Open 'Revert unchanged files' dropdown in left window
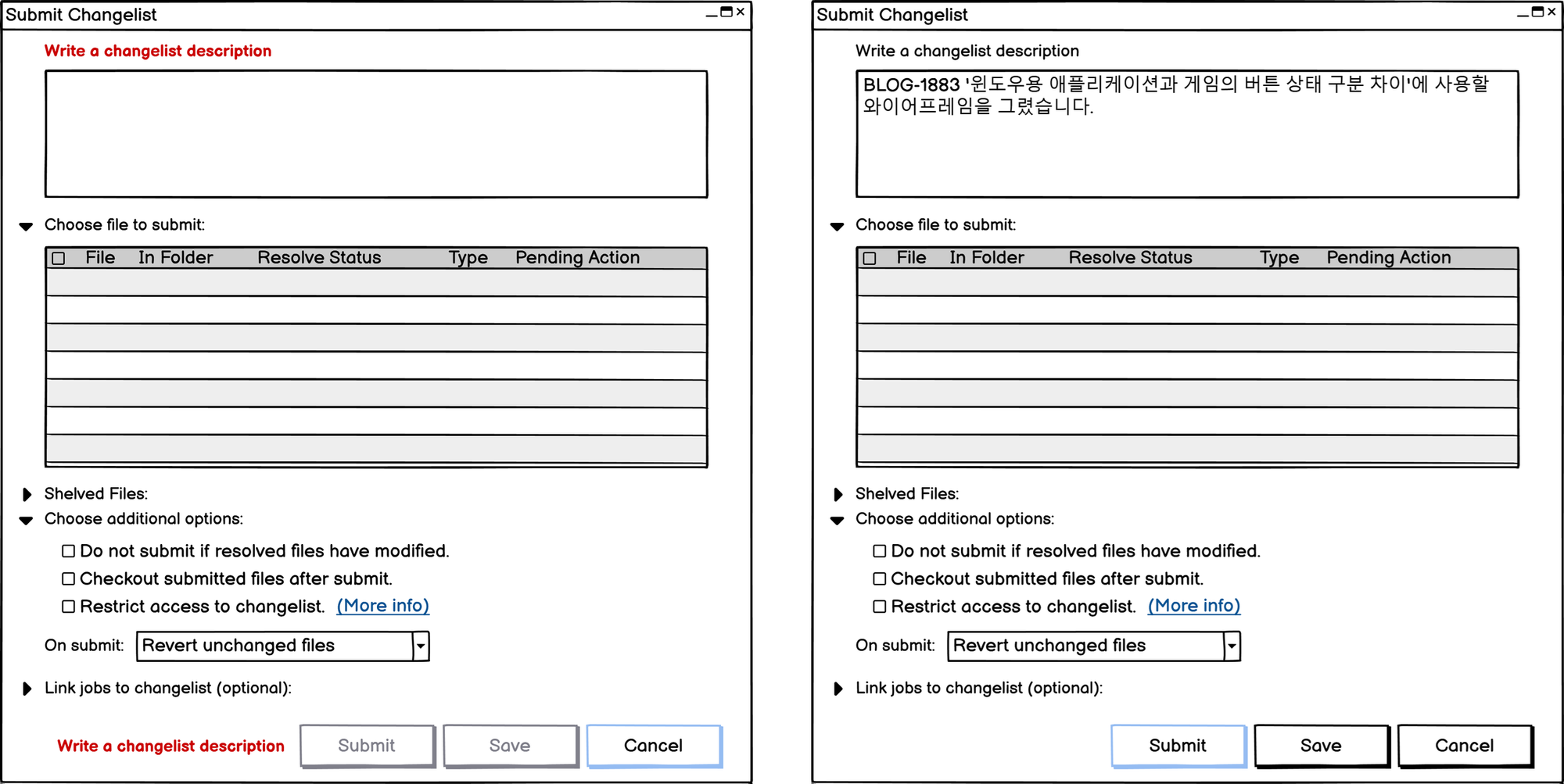This screenshot has width=1564, height=784. pos(283,646)
